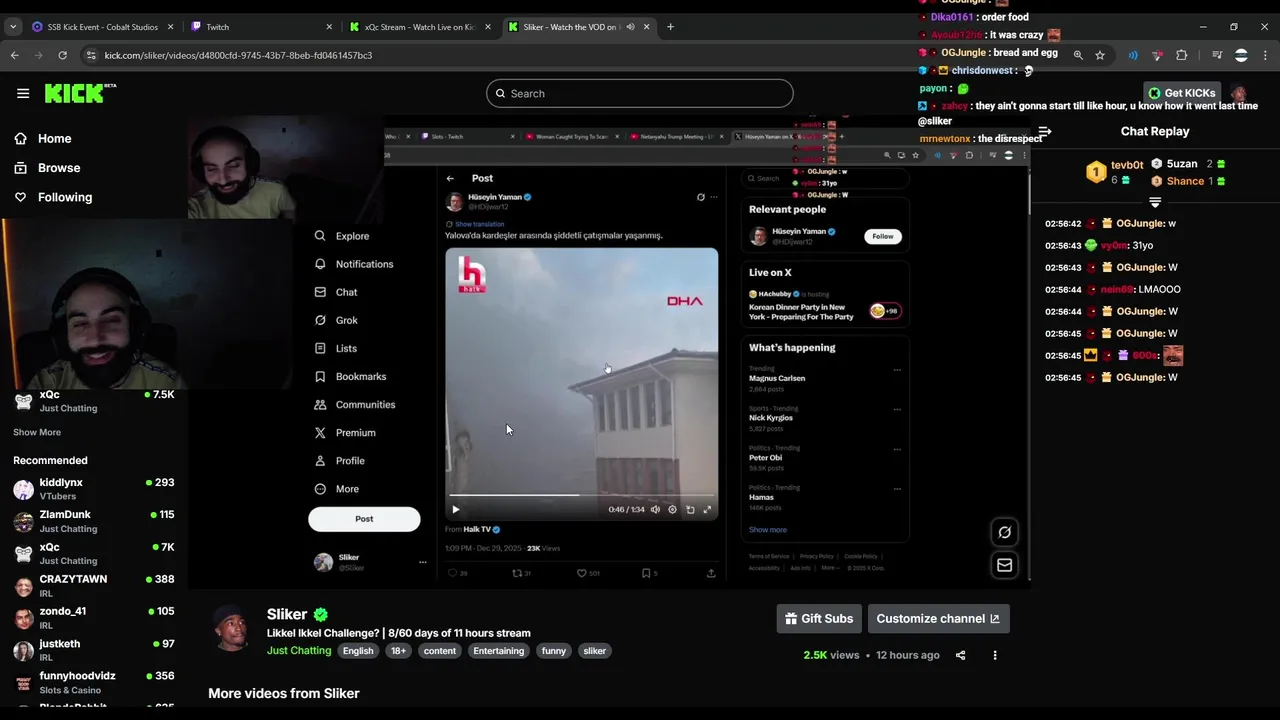
Task: Click the X Post compose button
Action: [364, 519]
